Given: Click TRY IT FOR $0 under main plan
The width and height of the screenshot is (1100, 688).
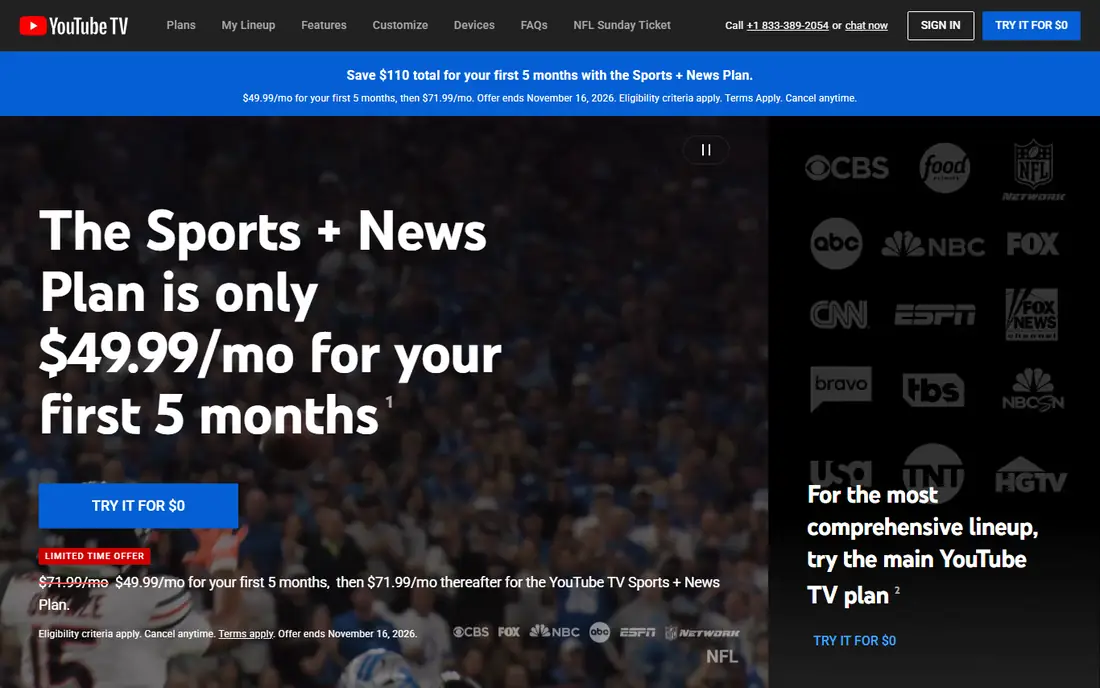Looking at the screenshot, I should (854, 640).
